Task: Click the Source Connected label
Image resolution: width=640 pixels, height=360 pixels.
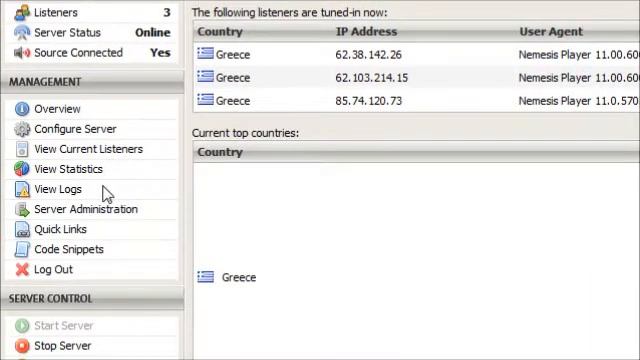Action: (x=78, y=53)
